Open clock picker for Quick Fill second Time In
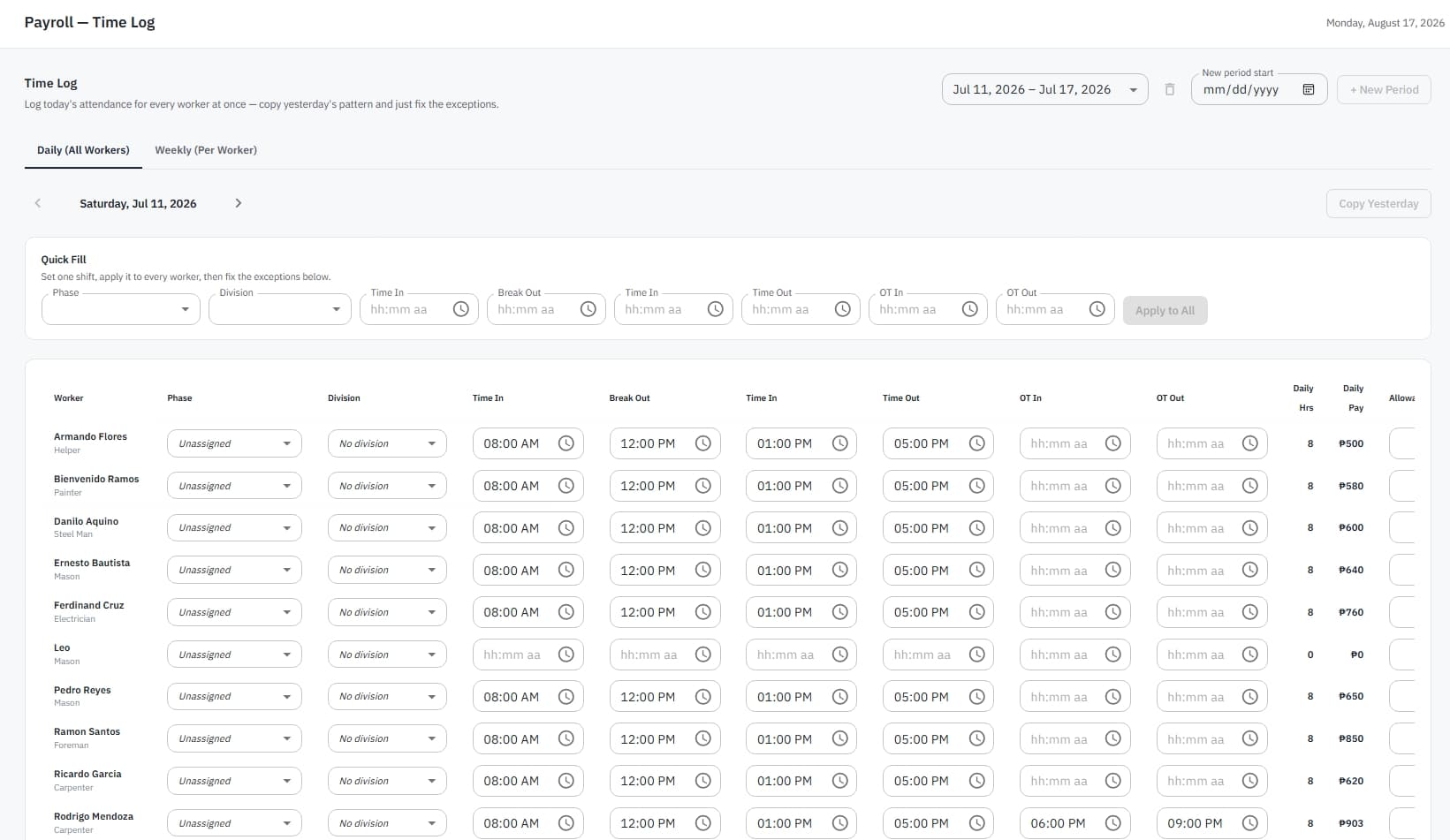 coord(716,309)
